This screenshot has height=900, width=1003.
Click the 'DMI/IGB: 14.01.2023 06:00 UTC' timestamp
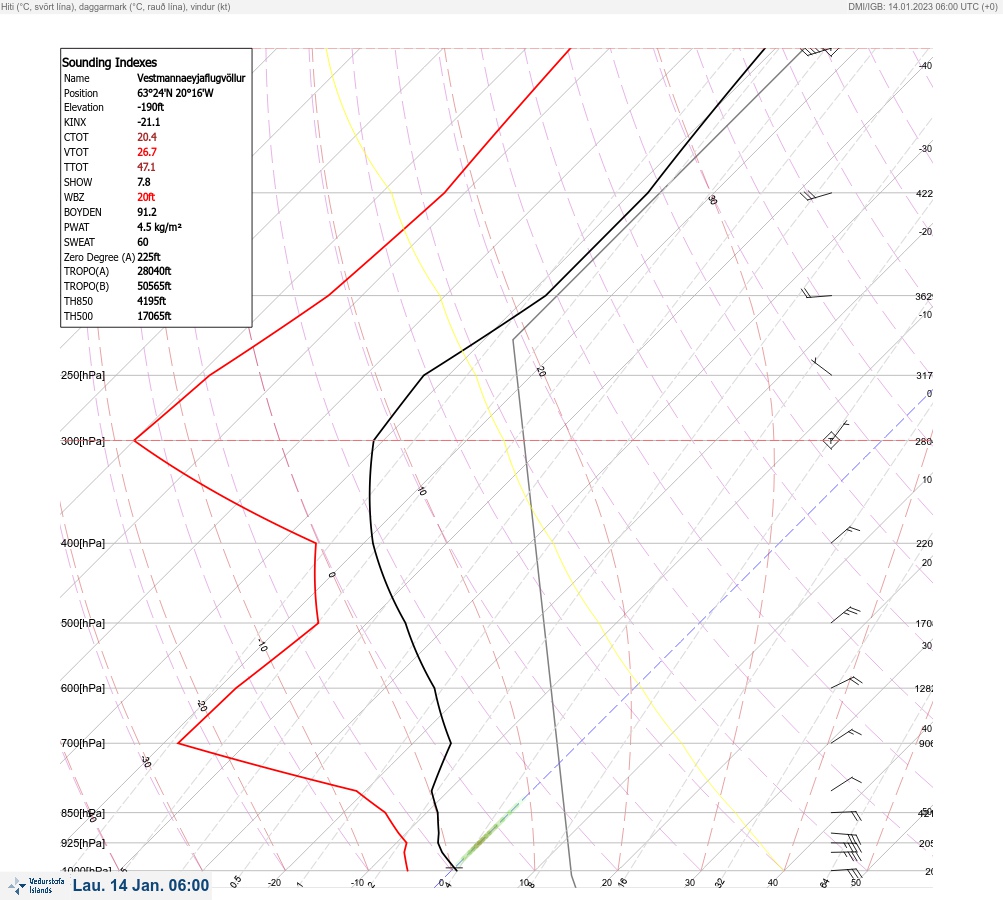click(x=922, y=7)
